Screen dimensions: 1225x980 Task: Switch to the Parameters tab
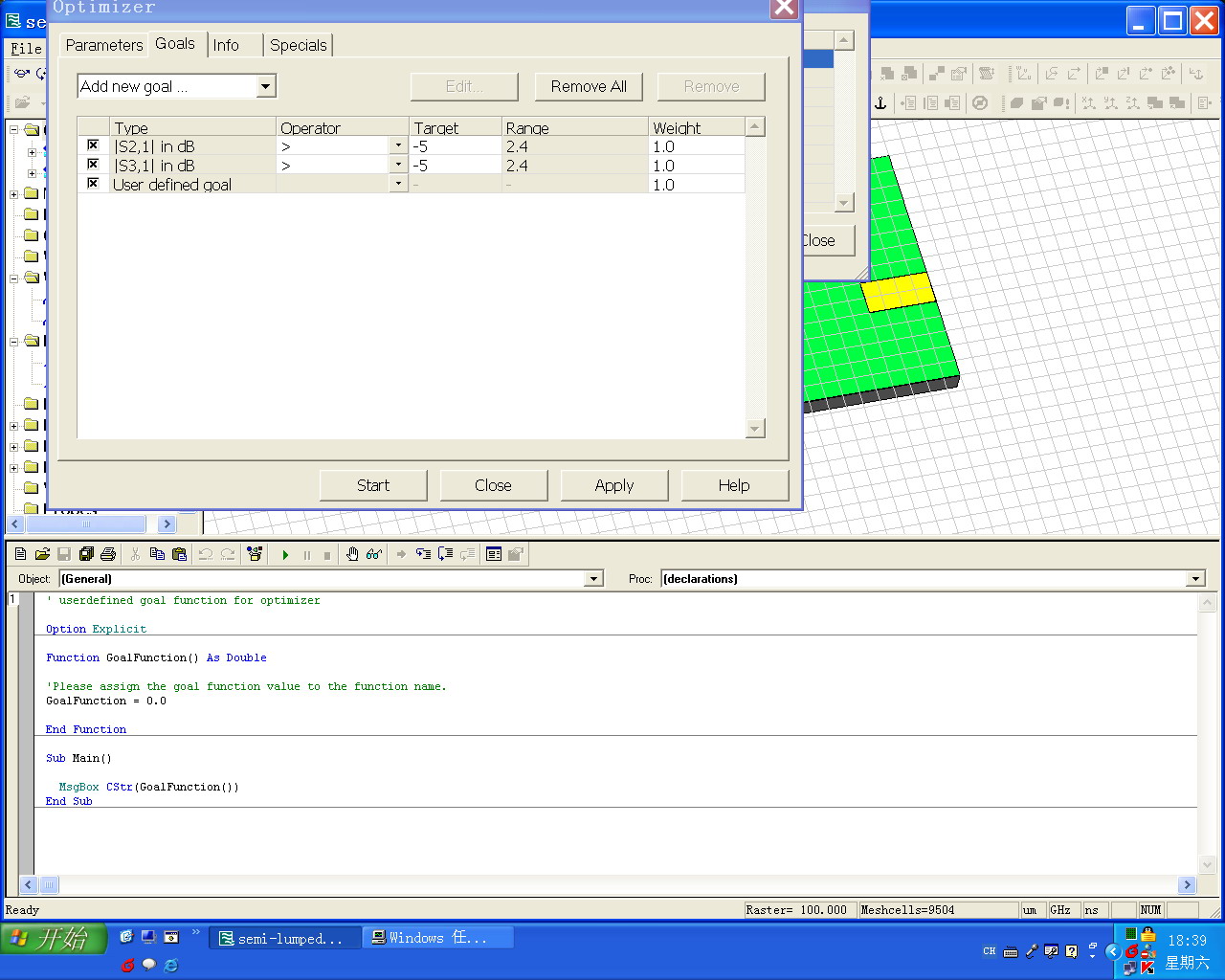point(104,45)
